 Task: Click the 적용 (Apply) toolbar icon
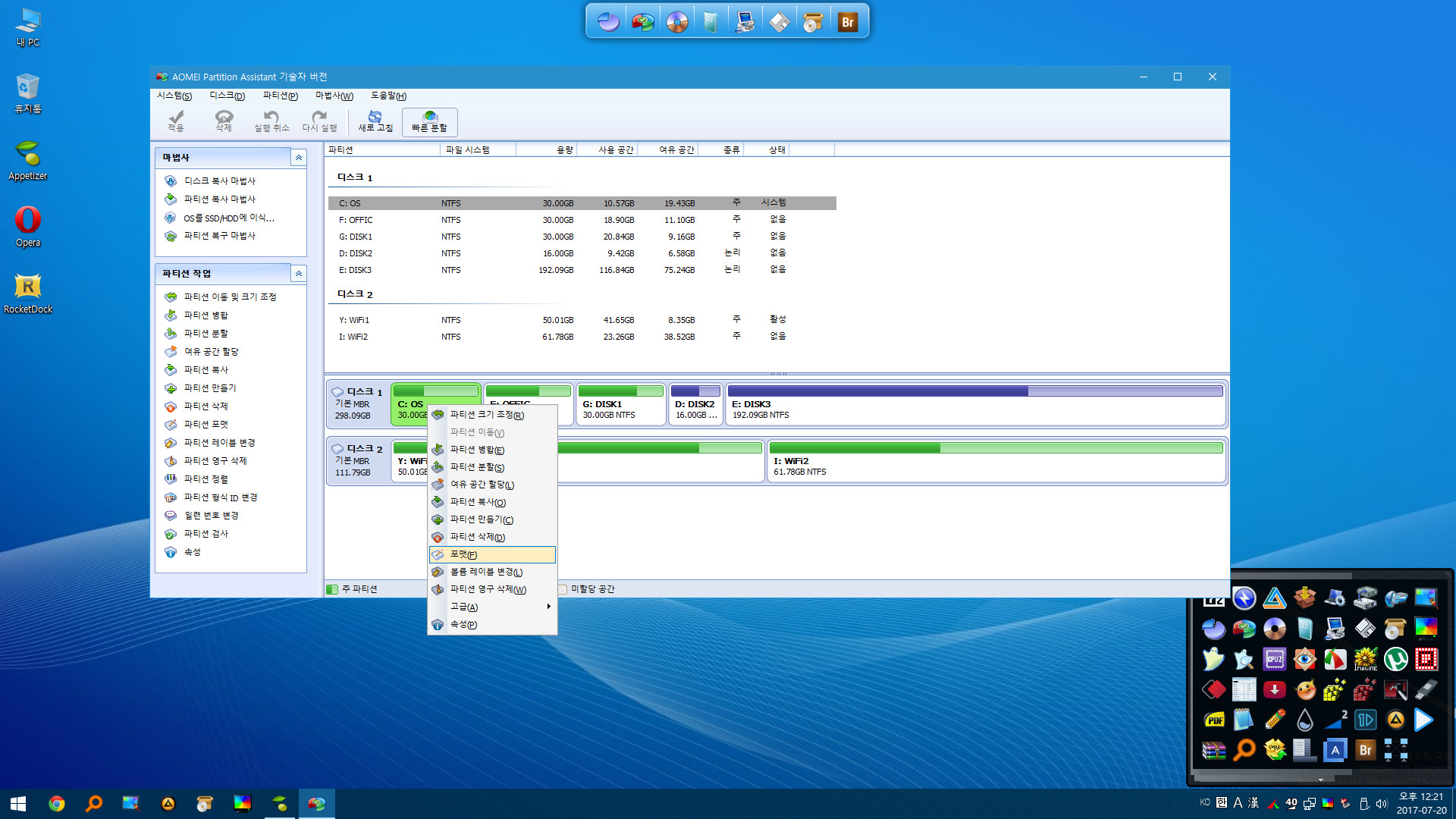[x=176, y=121]
